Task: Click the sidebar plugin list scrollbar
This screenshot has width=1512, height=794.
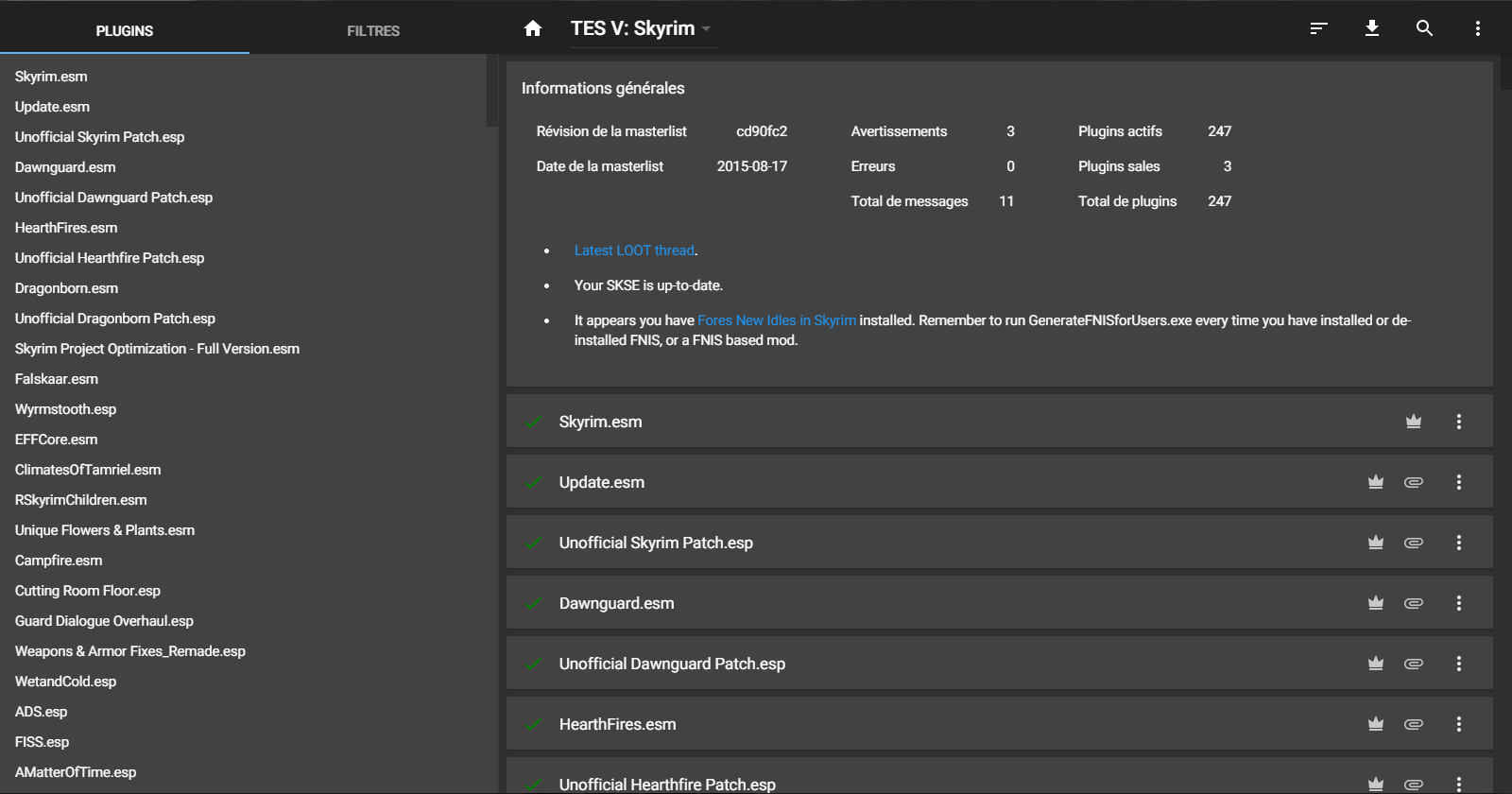Action: 491,90
